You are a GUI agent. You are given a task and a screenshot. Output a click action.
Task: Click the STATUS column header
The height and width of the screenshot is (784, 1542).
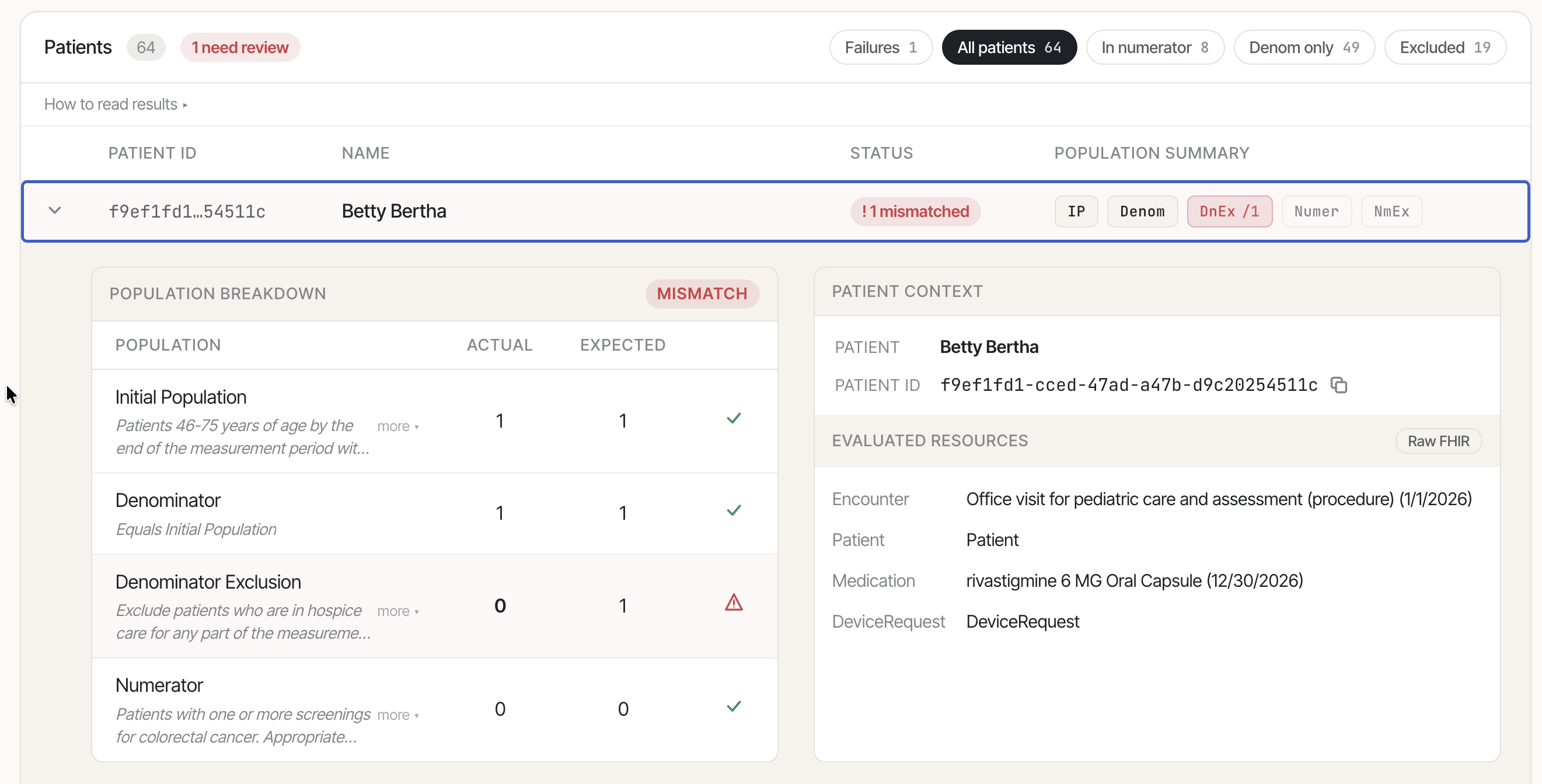click(881, 153)
